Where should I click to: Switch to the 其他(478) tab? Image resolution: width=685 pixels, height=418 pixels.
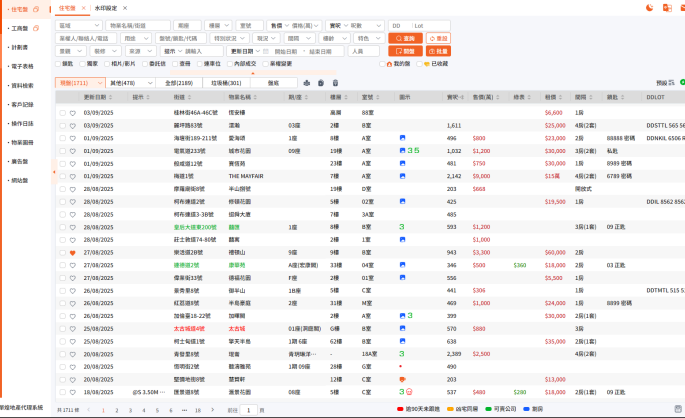[x=130, y=83]
